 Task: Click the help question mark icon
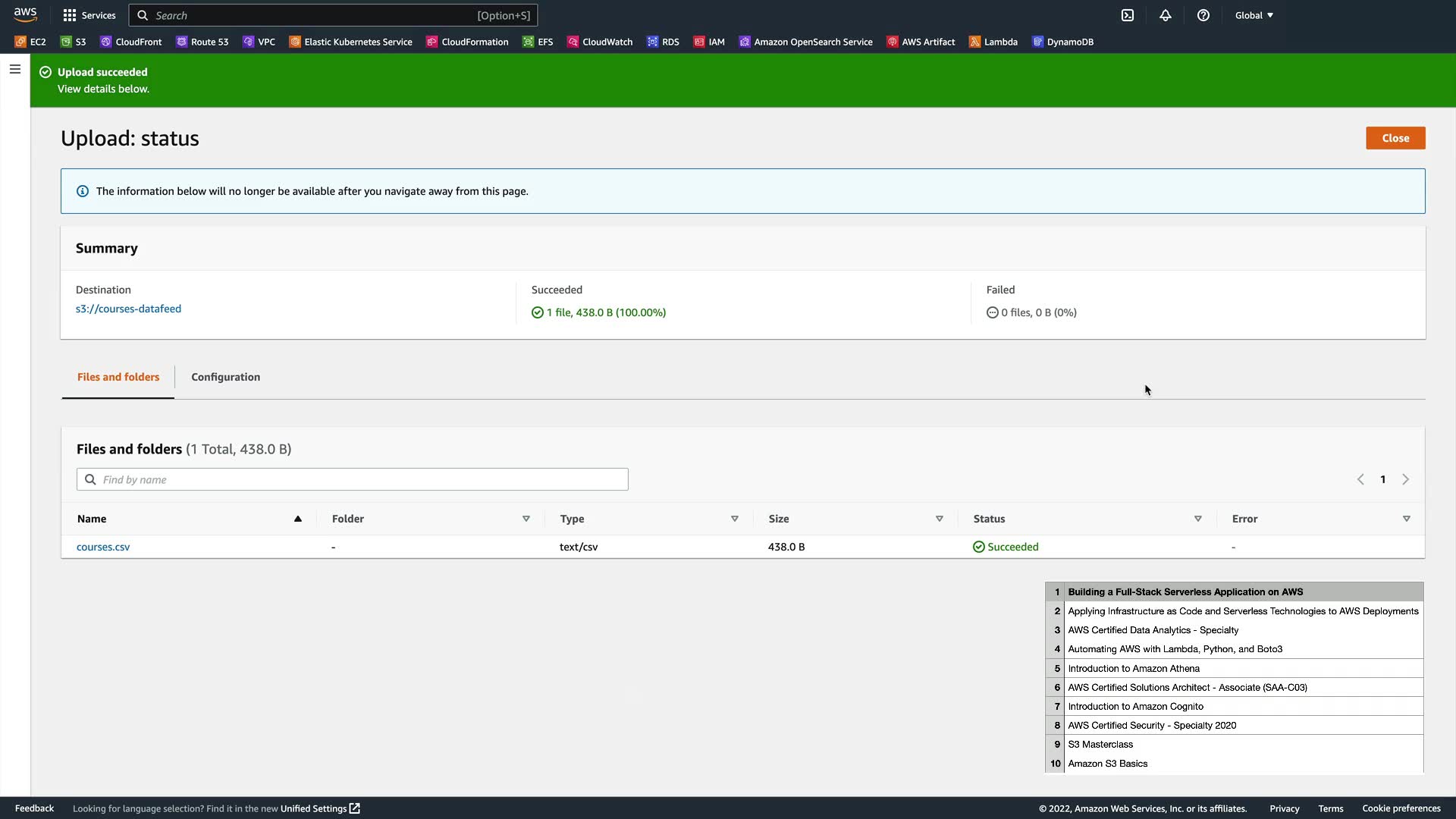coord(1203,15)
